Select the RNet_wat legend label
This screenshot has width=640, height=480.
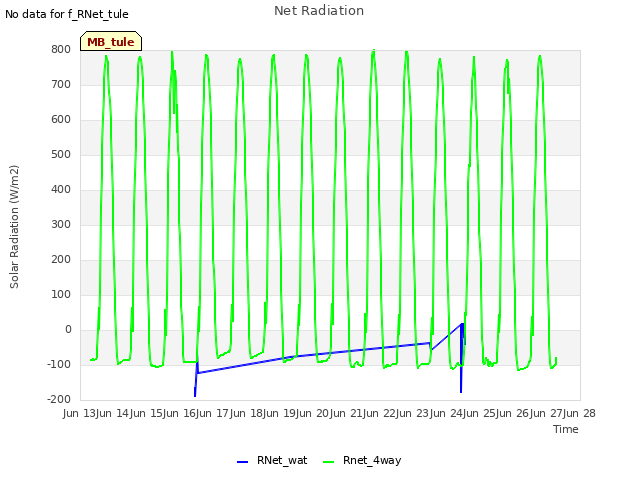pos(282,460)
